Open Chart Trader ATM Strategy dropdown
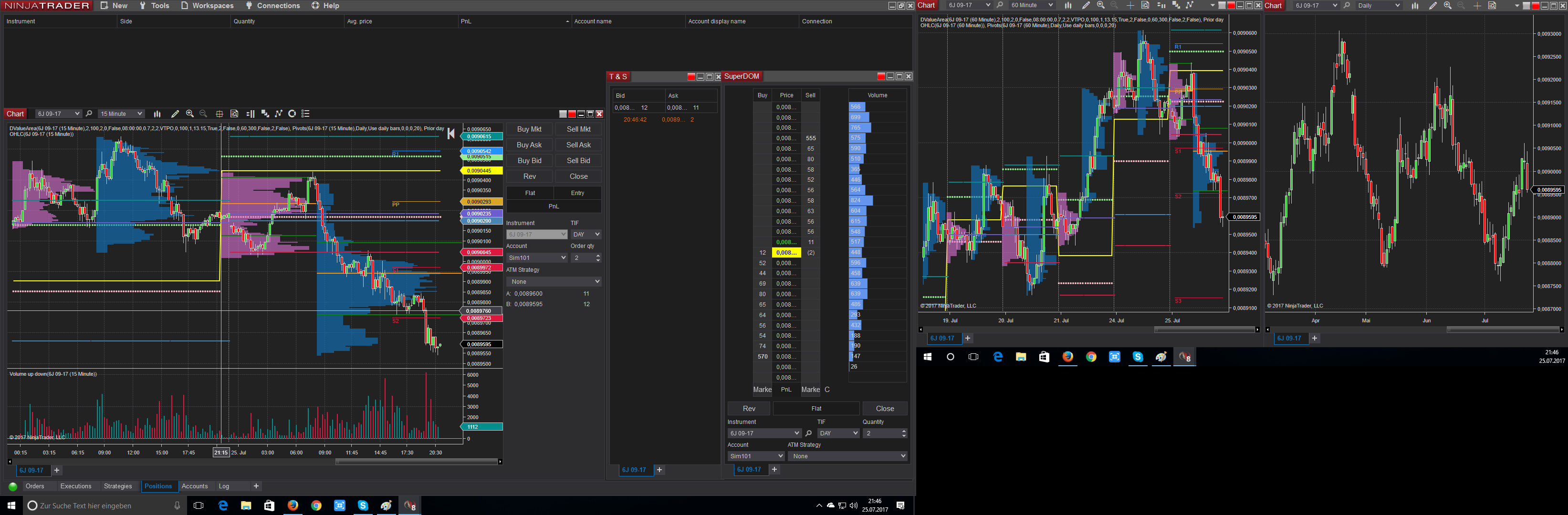The image size is (1568, 515). pyautogui.click(x=554, y=281)
